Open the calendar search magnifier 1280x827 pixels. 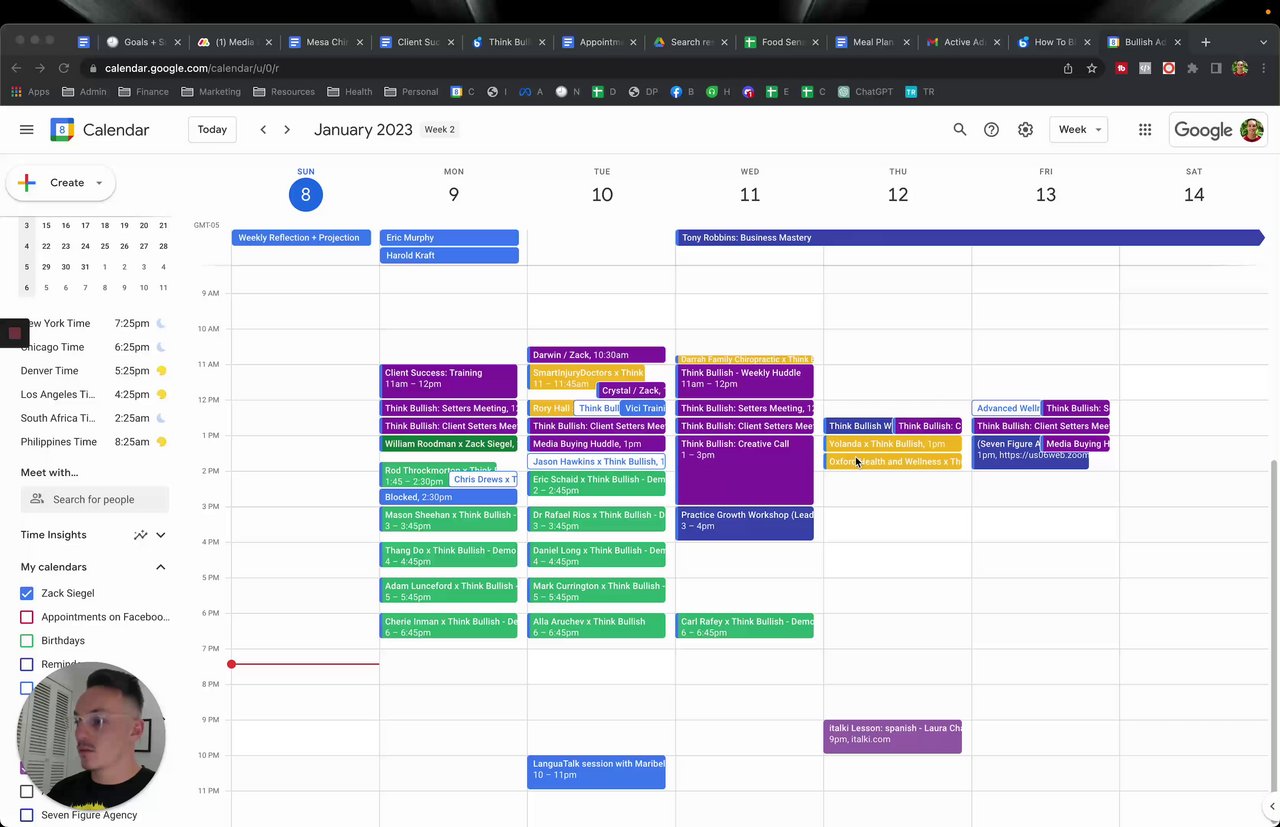pos(960,130)
